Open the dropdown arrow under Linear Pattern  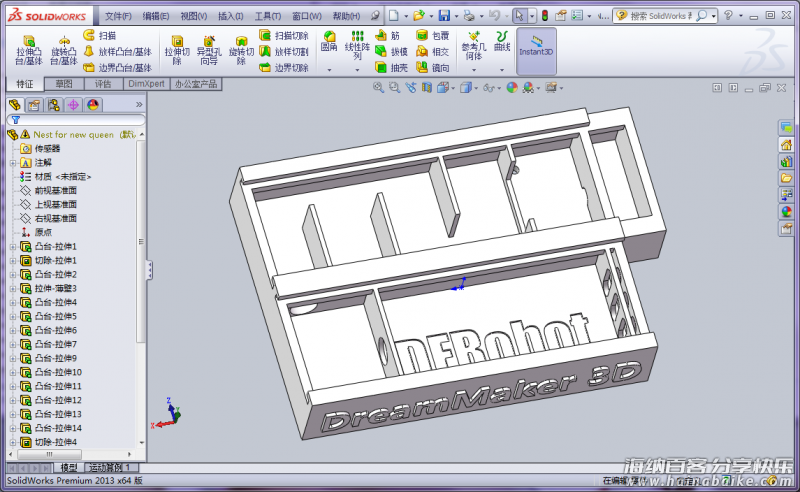pos(357,69)
